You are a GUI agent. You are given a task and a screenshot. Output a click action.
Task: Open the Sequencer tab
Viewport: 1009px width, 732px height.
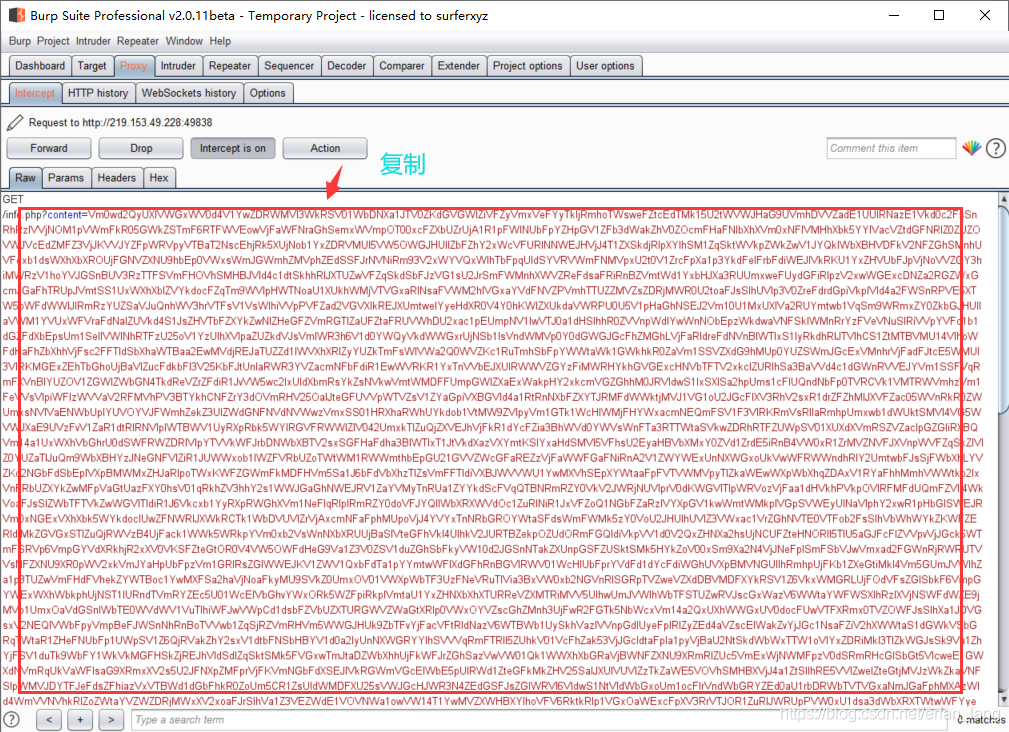[289, 66]
